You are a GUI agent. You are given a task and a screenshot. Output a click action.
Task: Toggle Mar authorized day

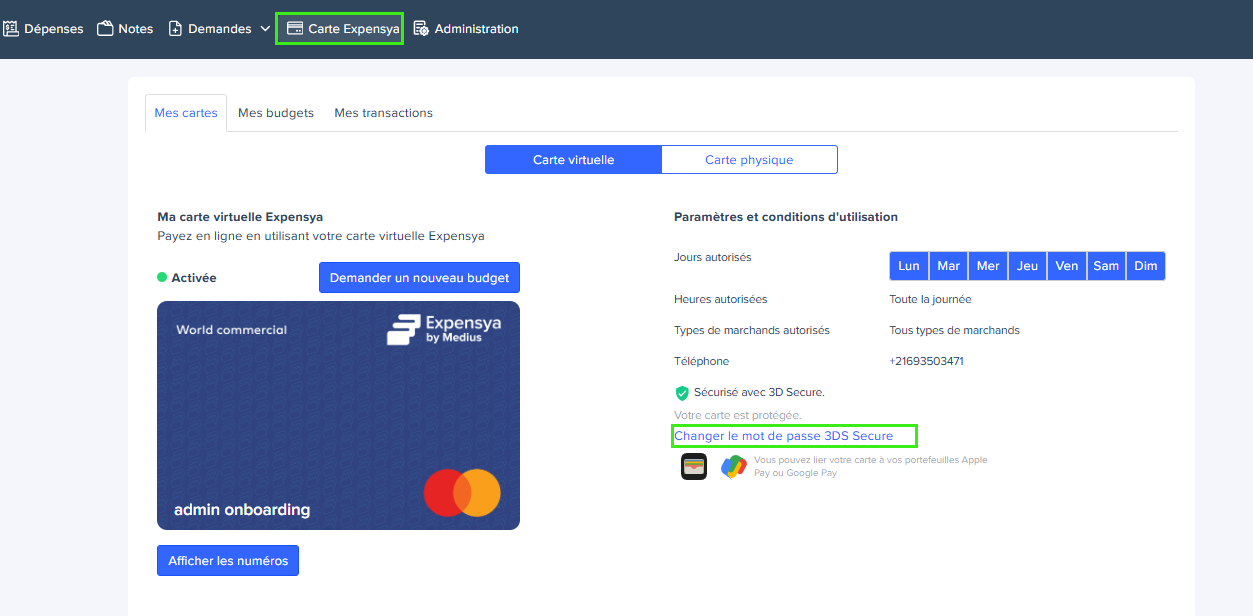949,266
